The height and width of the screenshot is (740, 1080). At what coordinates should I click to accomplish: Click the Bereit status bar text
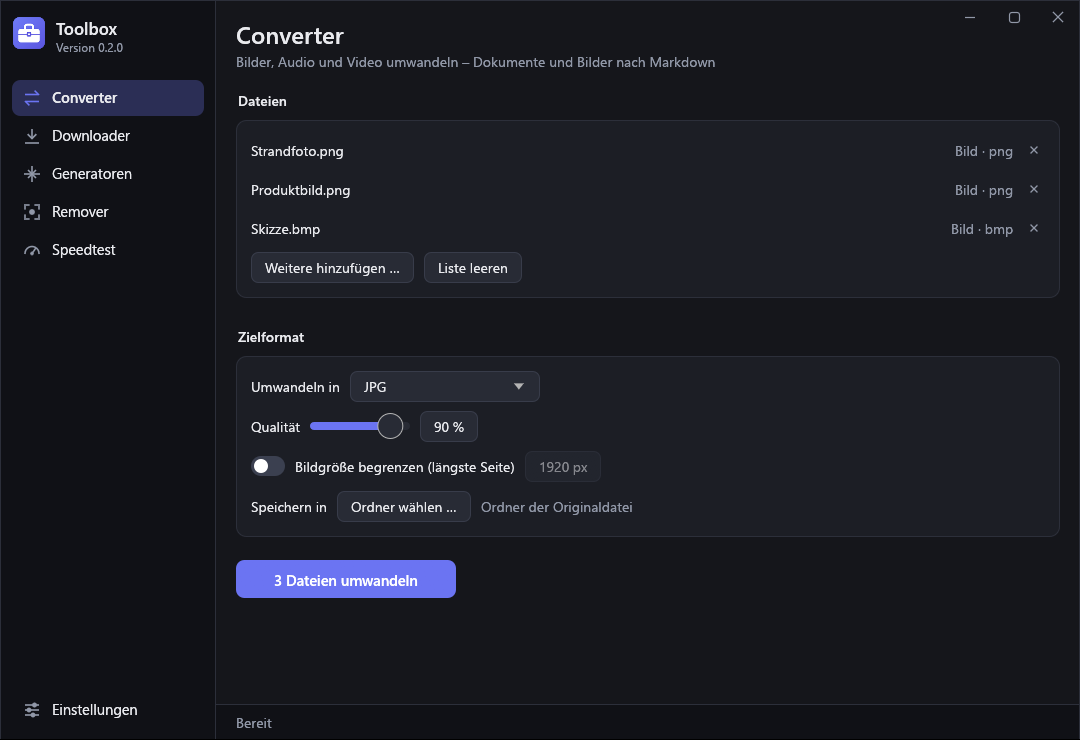253,723
